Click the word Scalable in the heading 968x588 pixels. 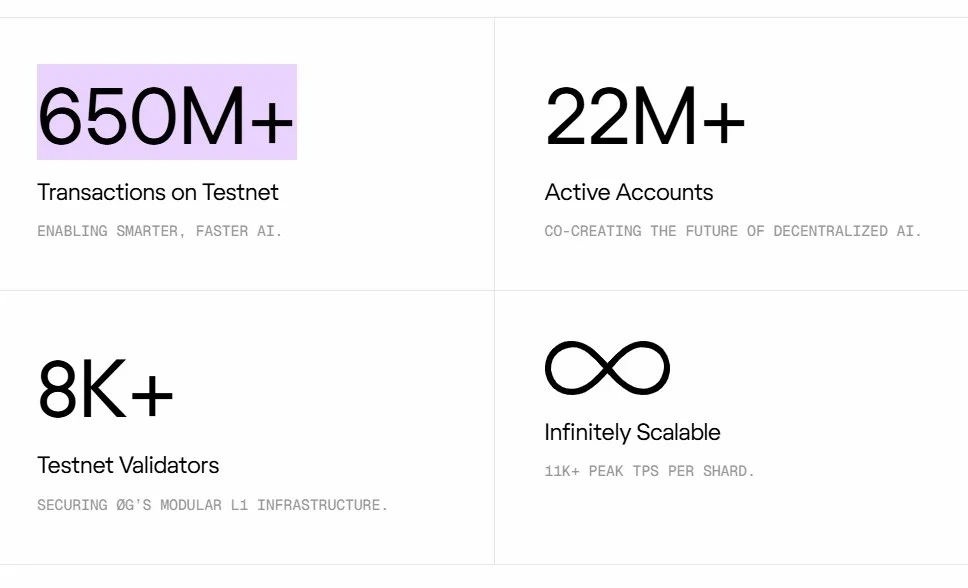click(681, 432)
